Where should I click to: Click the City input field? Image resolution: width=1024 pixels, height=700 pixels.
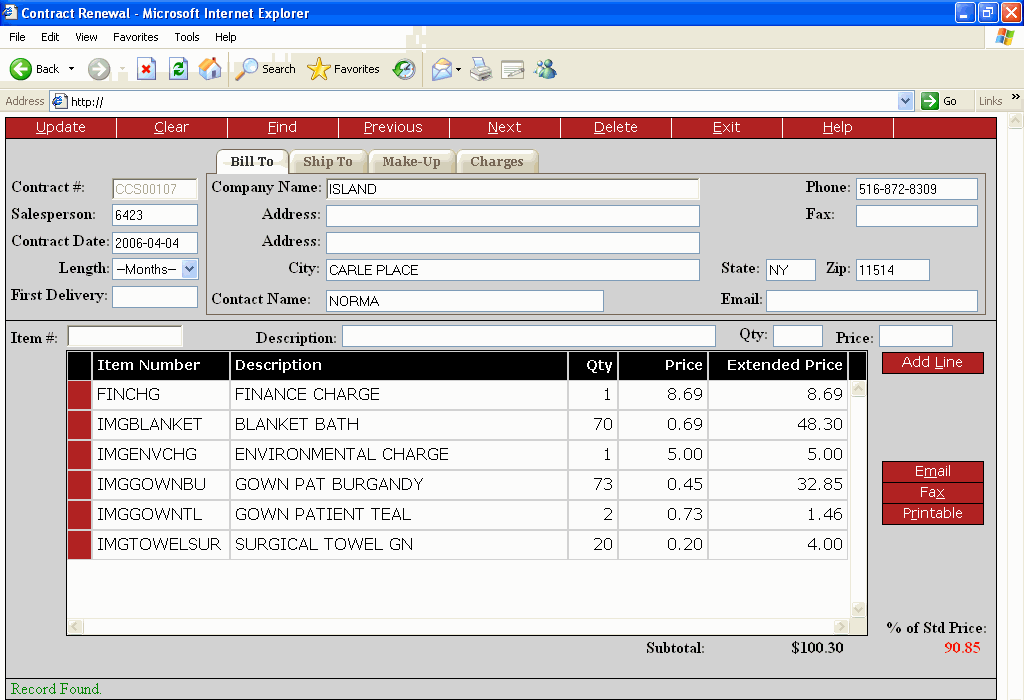tap(513, 270)
